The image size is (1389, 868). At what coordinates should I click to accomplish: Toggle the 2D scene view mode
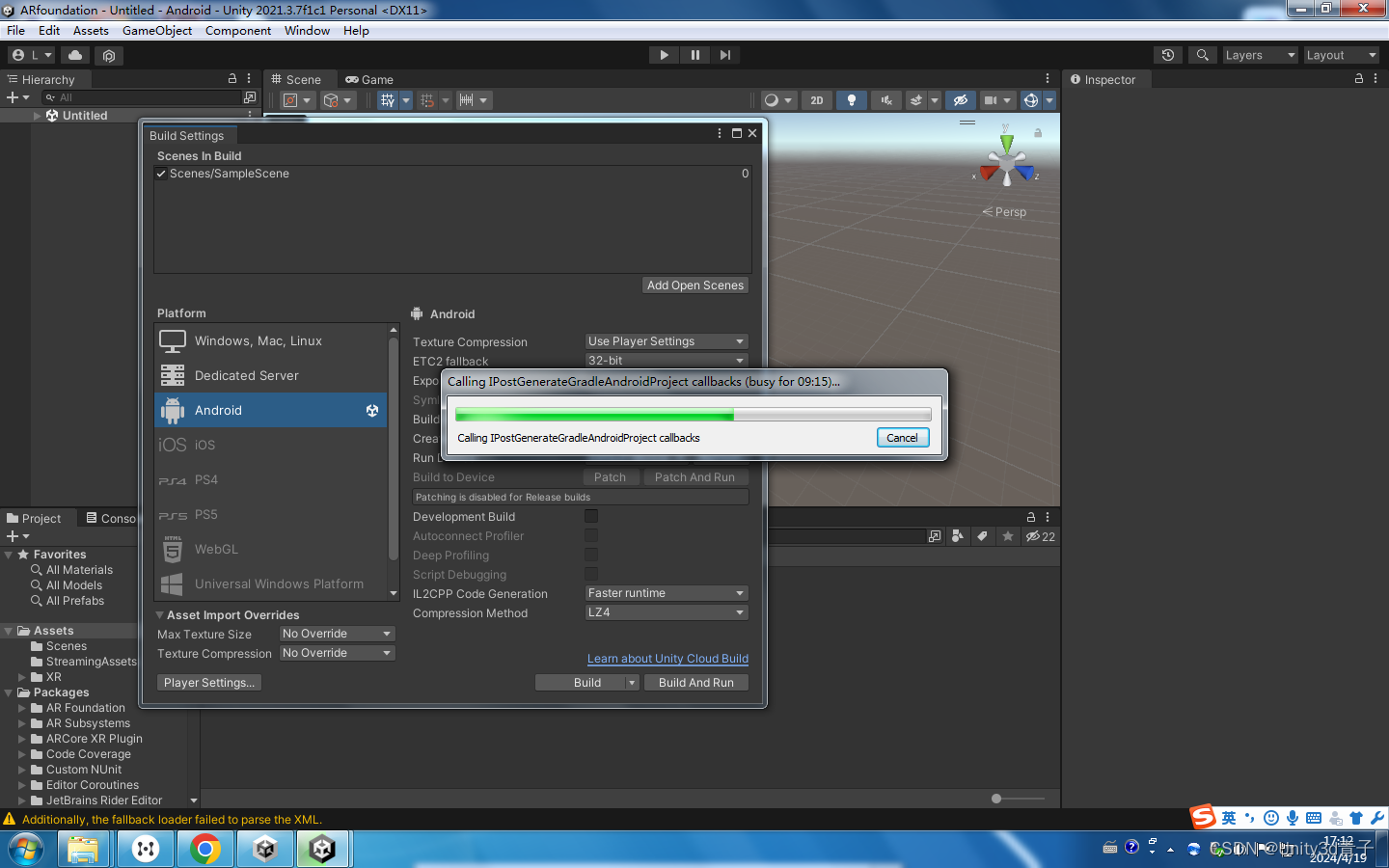[x=817, y=100]
